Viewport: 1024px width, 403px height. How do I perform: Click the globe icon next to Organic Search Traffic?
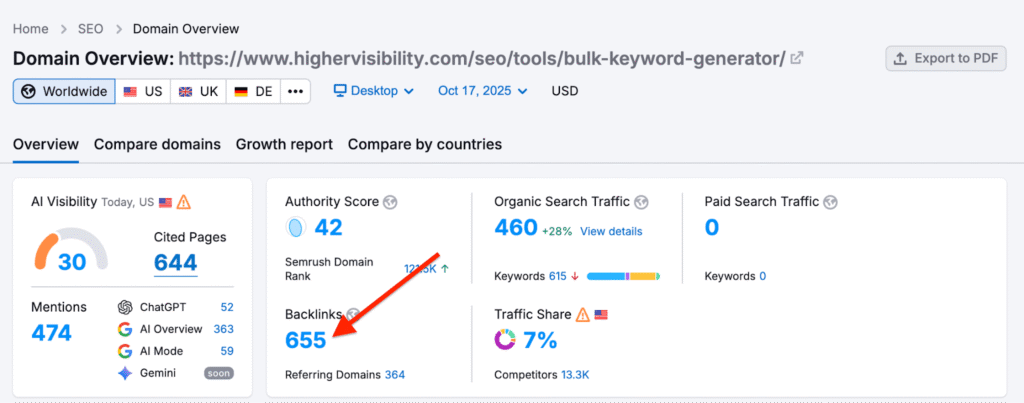tap(641, 202)
